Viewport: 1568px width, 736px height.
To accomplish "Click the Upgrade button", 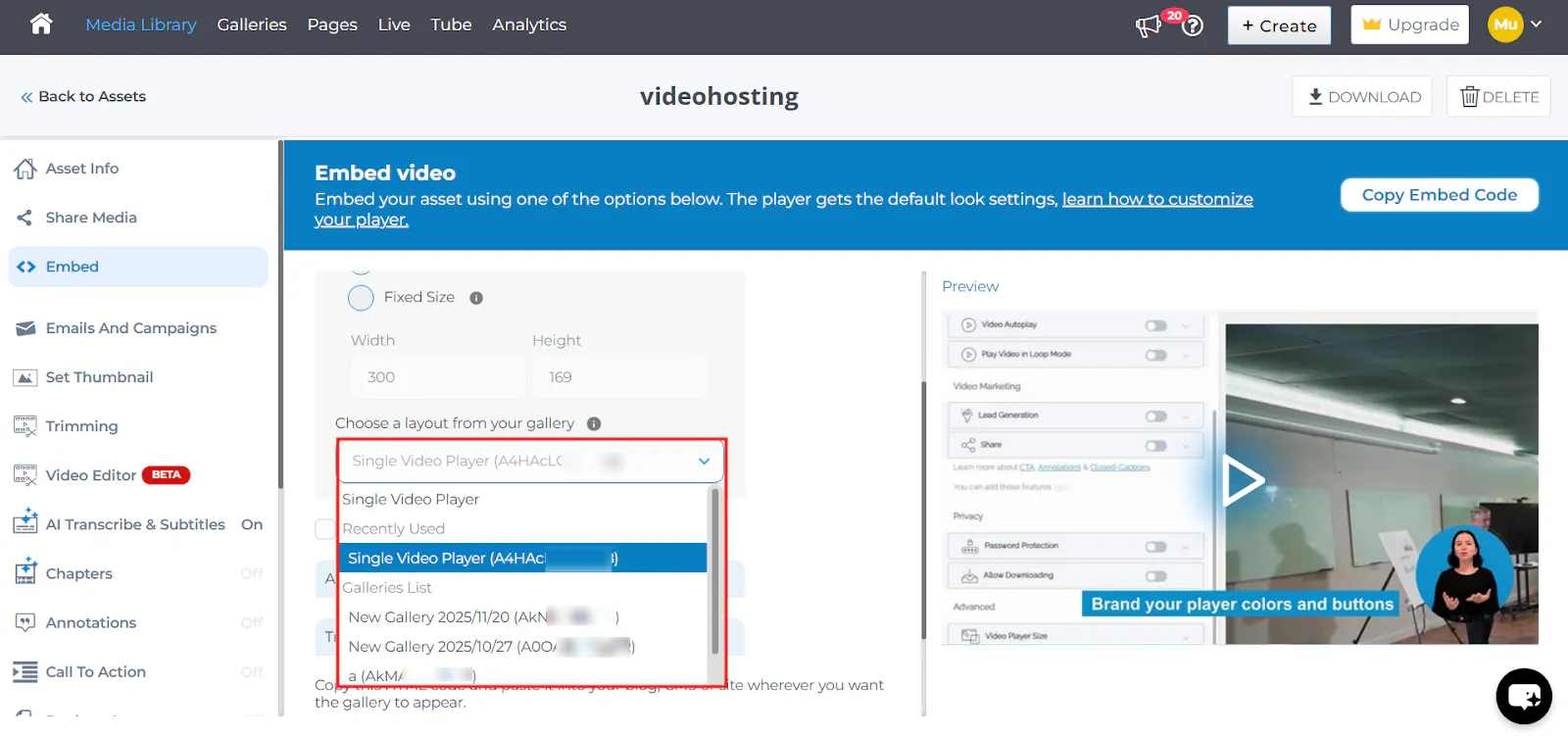I will point(1409,25).
